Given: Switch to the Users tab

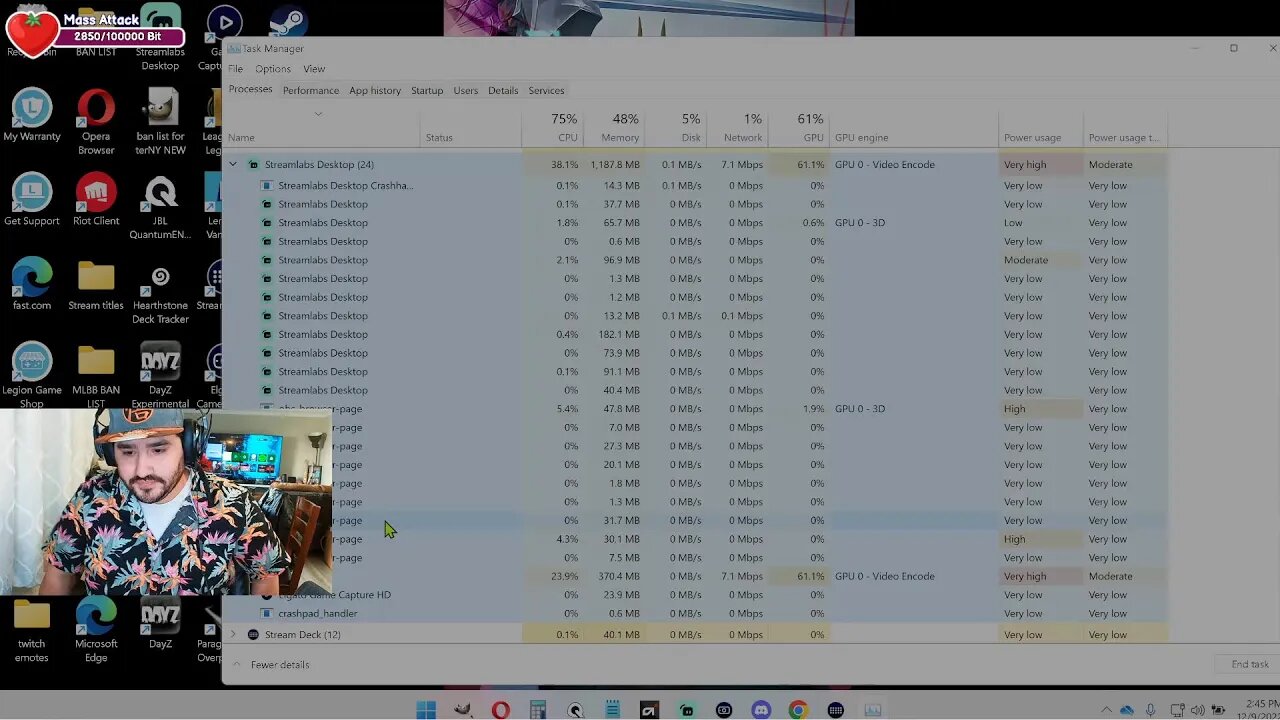Looking at the screenshot, I should point(466,90).
